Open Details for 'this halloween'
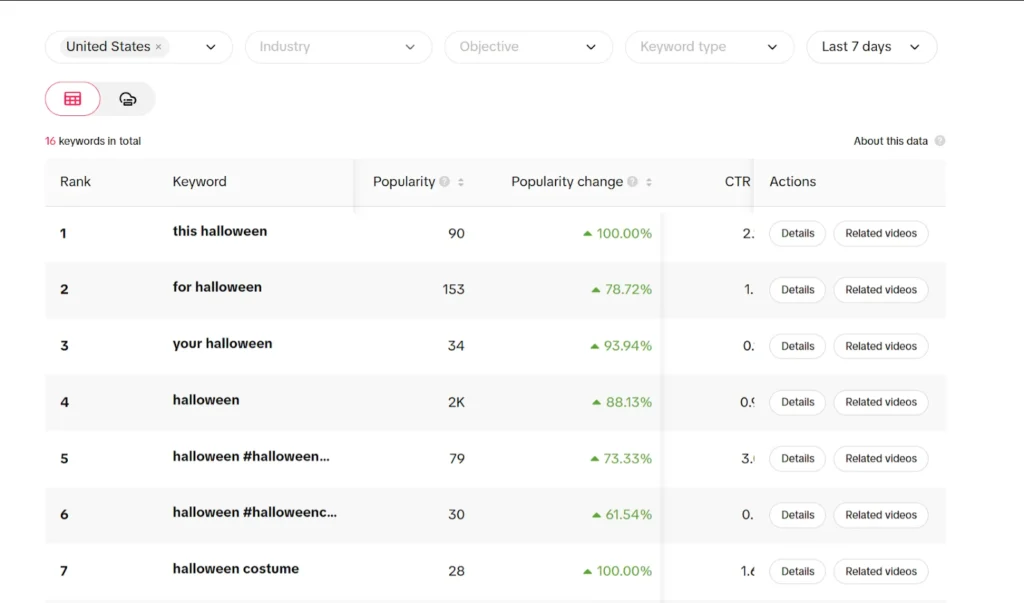Image resolution: width=1024 pixels, height=603 pixels. click(797, 233)
